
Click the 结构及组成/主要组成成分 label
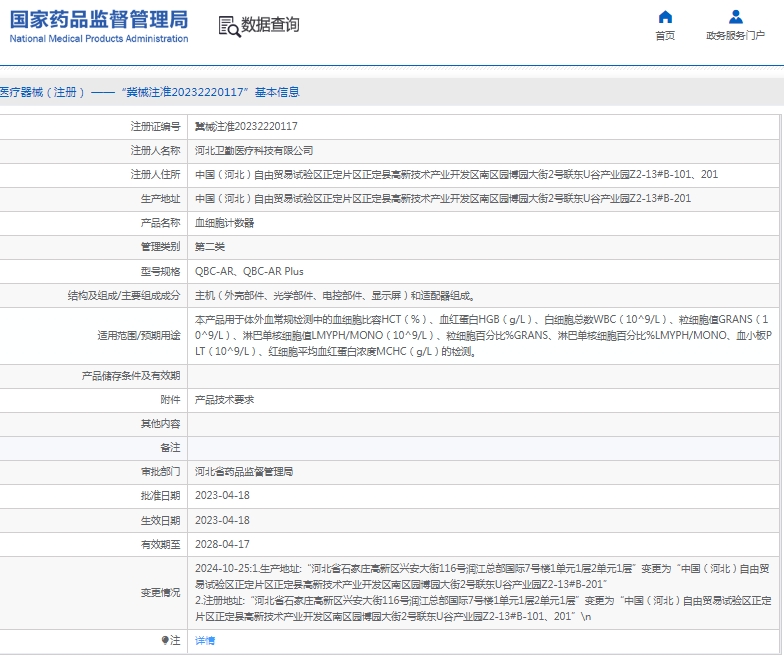[124, 296]
